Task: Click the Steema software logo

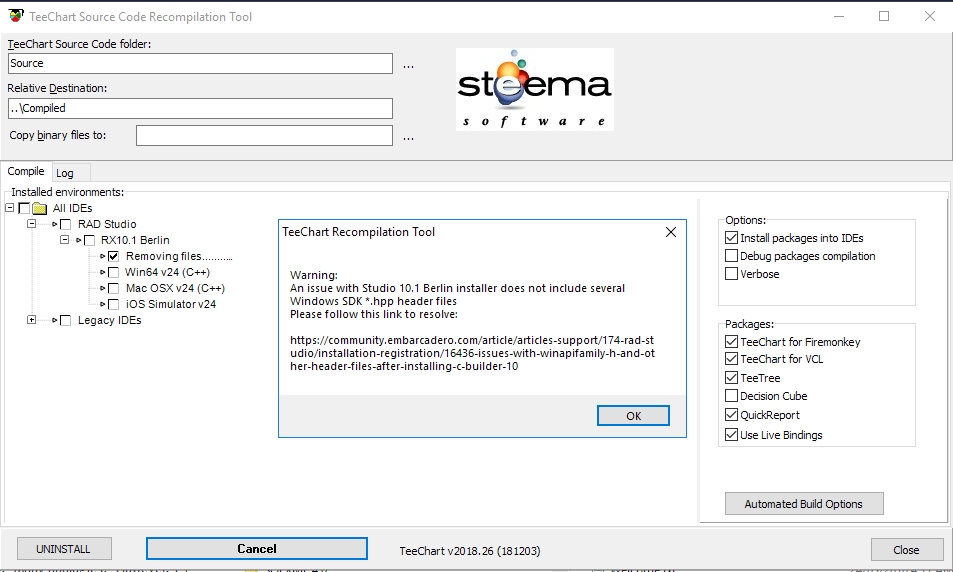Action: (x=535, y=89)
